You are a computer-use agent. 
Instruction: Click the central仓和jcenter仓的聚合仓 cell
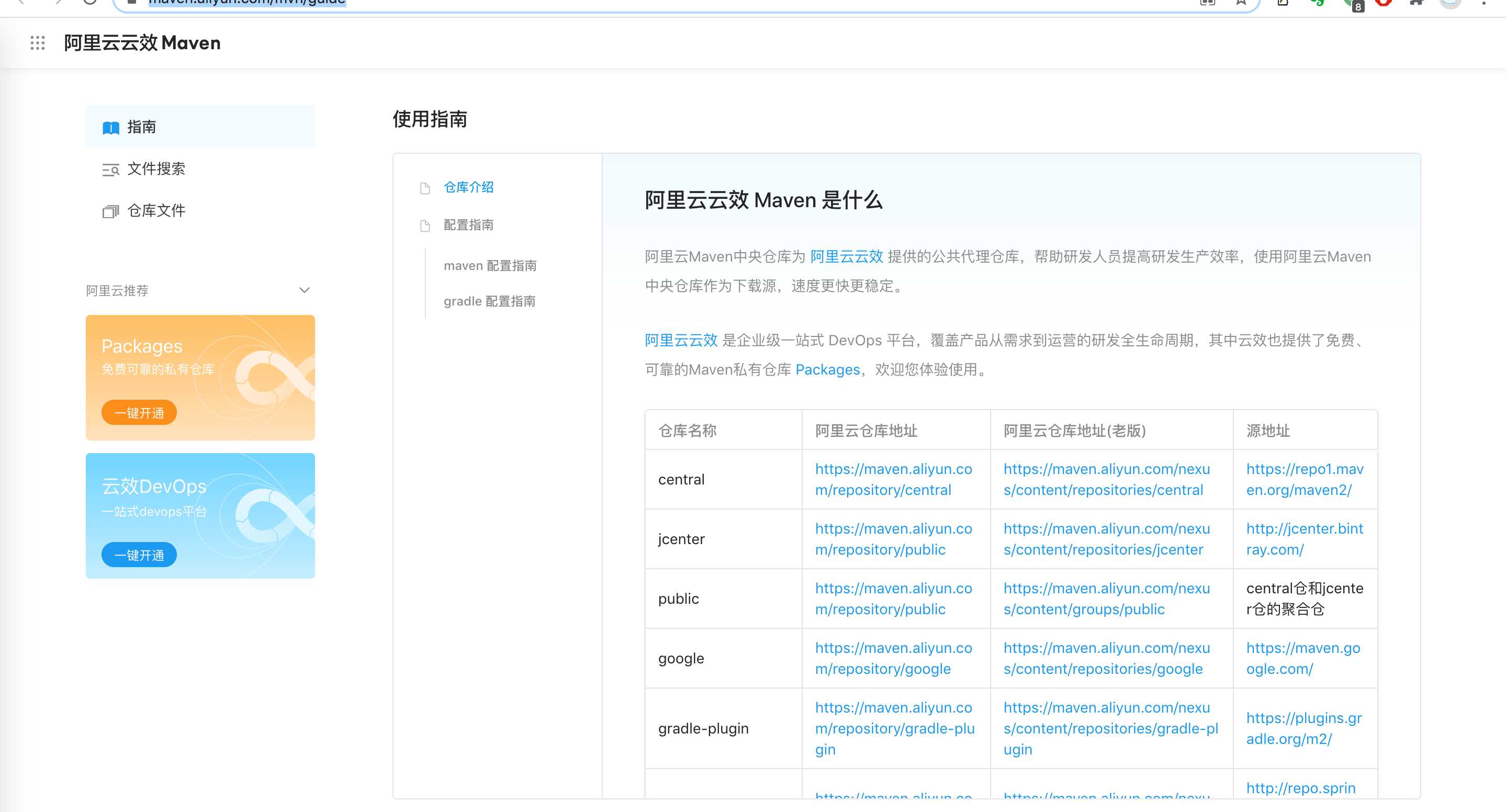tap(1305, 599)
